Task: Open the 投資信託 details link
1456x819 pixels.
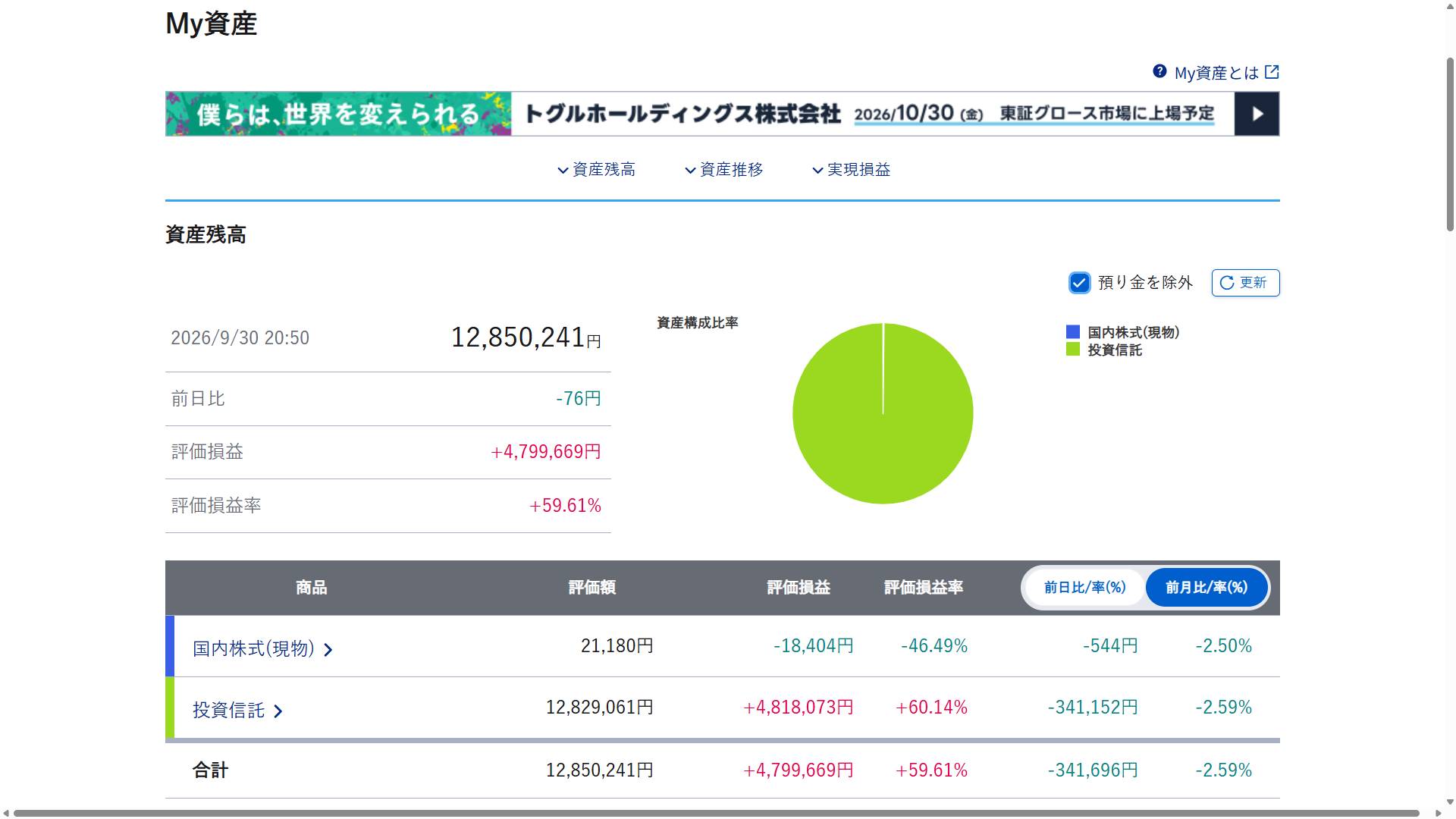Action: [228, 711]
